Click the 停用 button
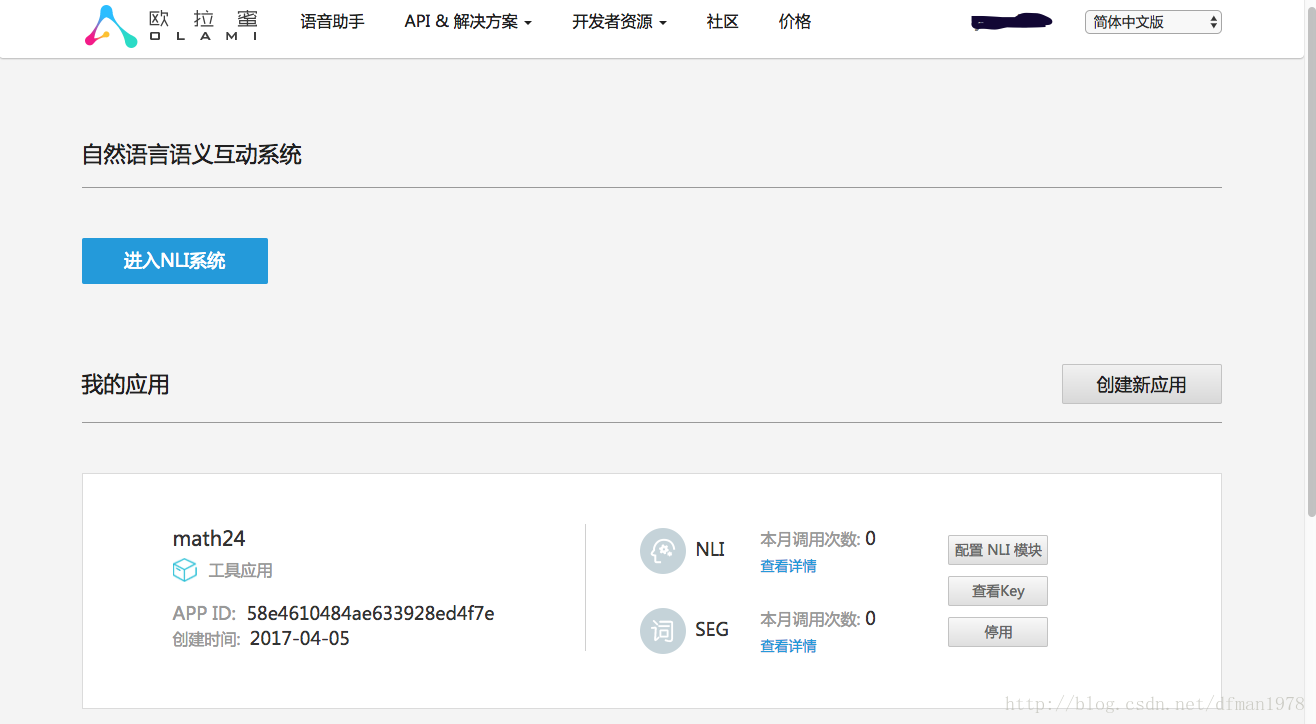This screenshot has width=1316, height=724. [998, 632]
